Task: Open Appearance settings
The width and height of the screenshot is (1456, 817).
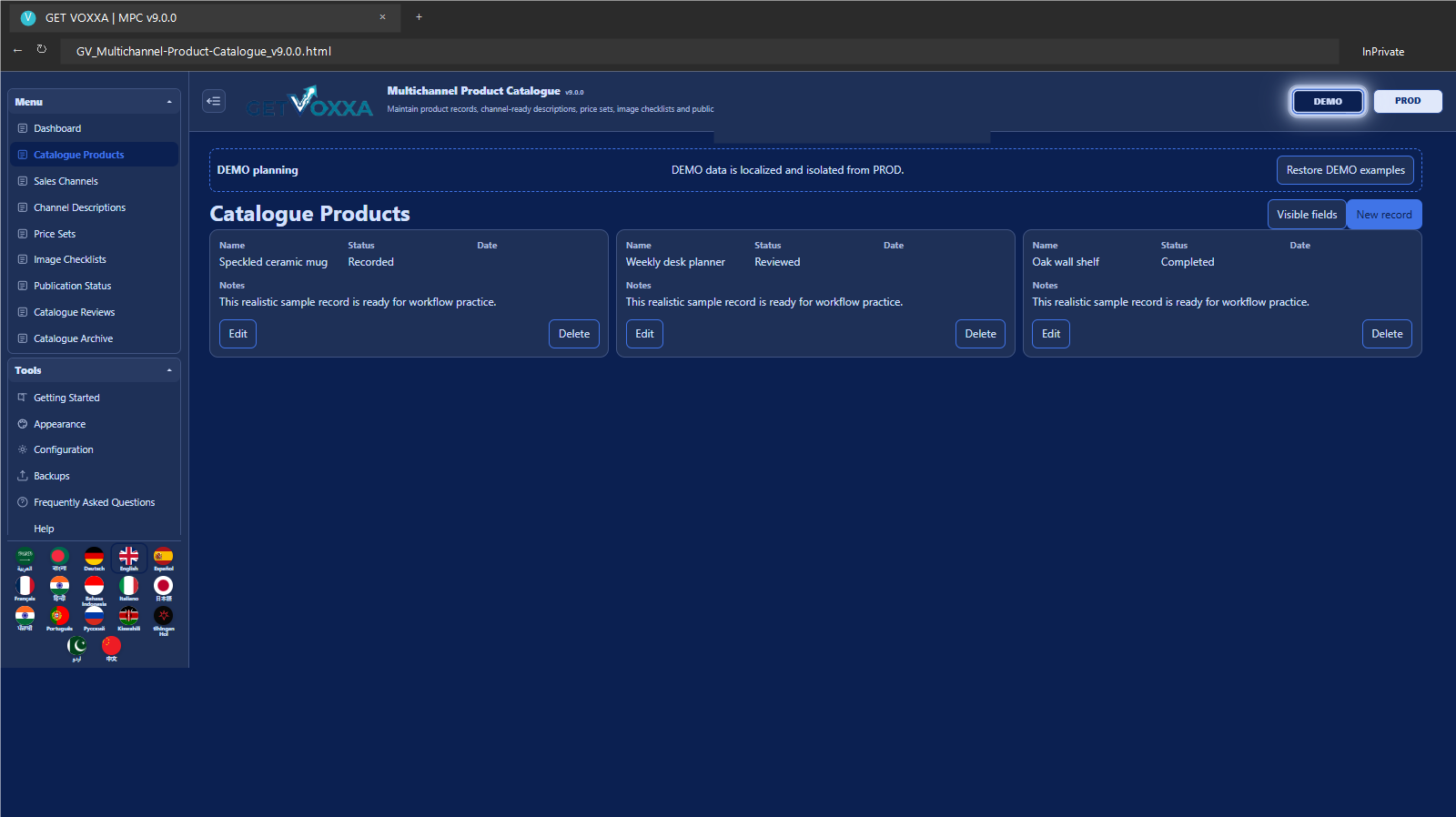Action: (x=94, y=424)
